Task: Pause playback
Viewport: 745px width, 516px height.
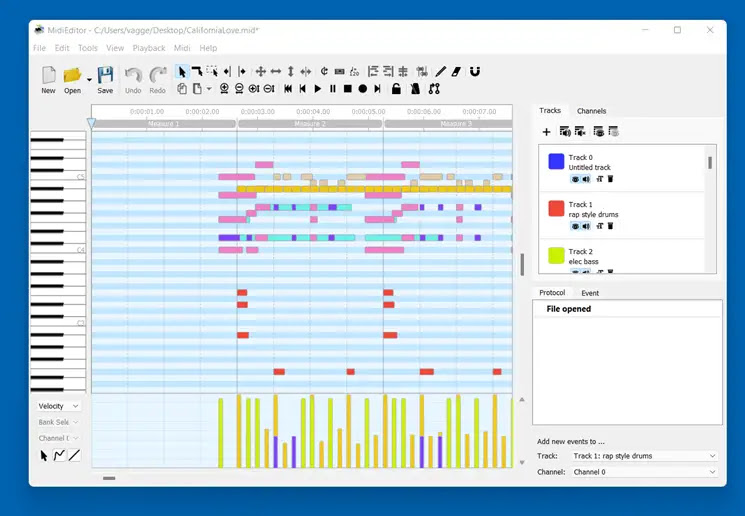Action: [333, 88]
